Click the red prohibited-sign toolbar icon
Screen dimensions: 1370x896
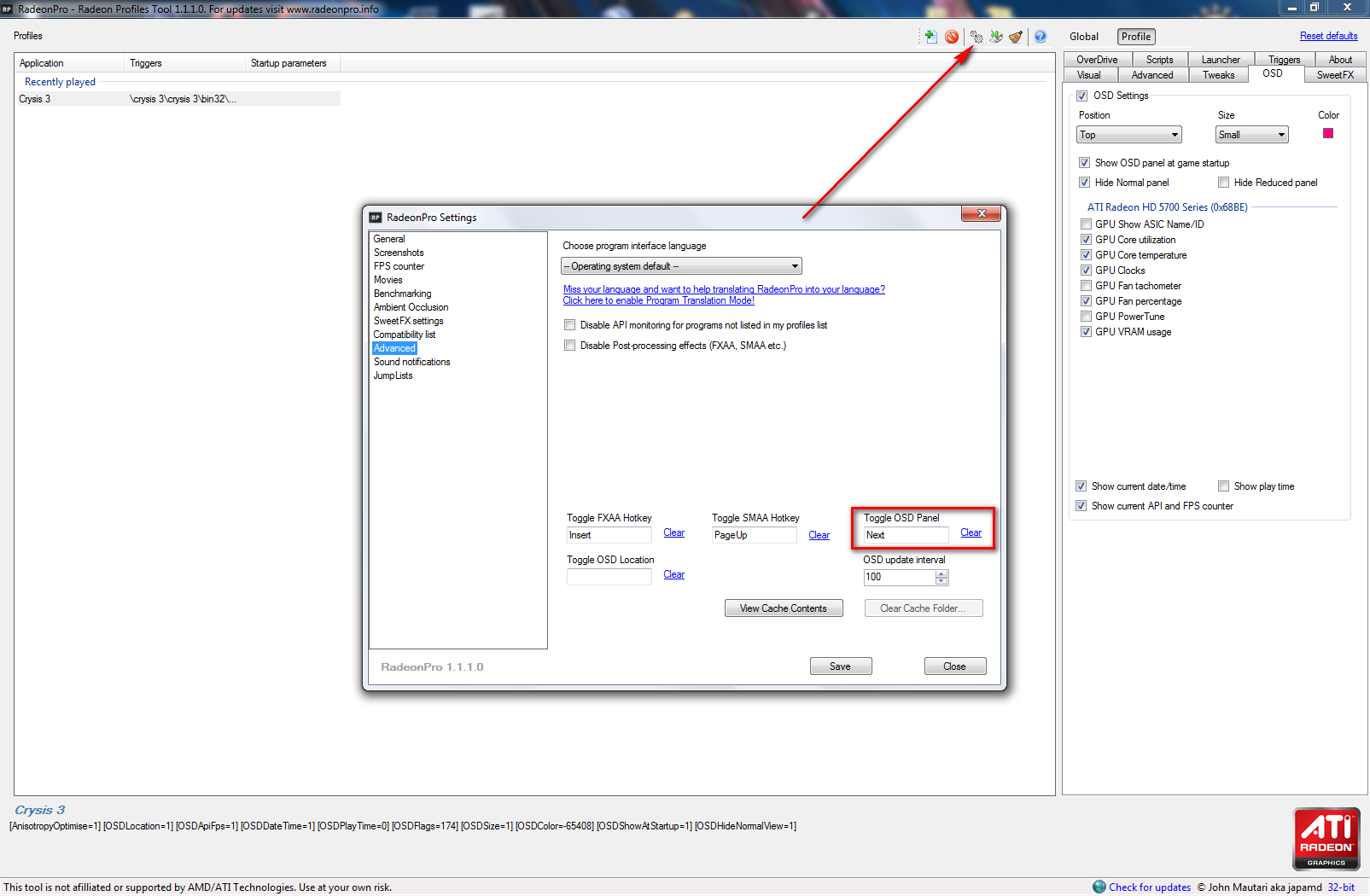952,37
